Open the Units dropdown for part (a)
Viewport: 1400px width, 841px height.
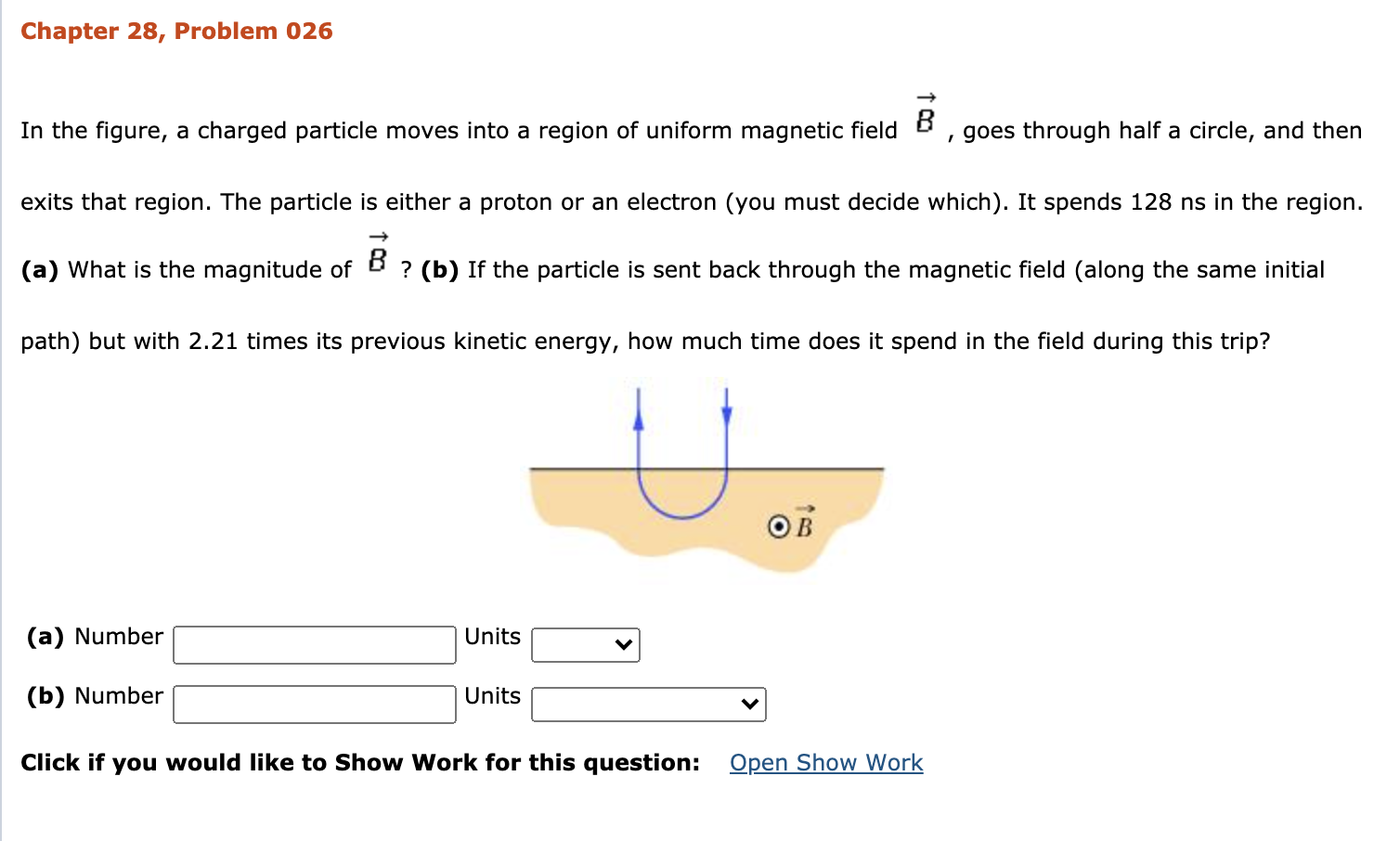585,644
